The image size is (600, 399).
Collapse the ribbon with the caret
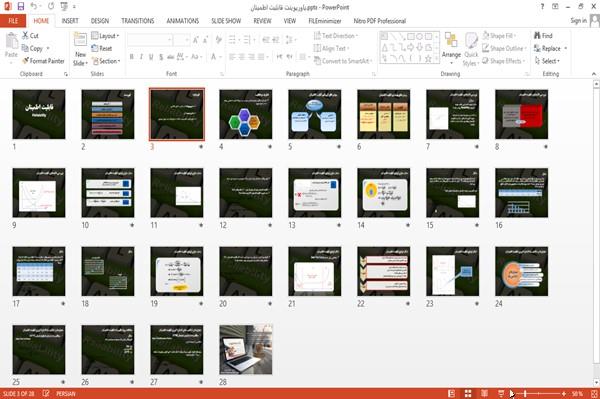[x=594, y=74]
